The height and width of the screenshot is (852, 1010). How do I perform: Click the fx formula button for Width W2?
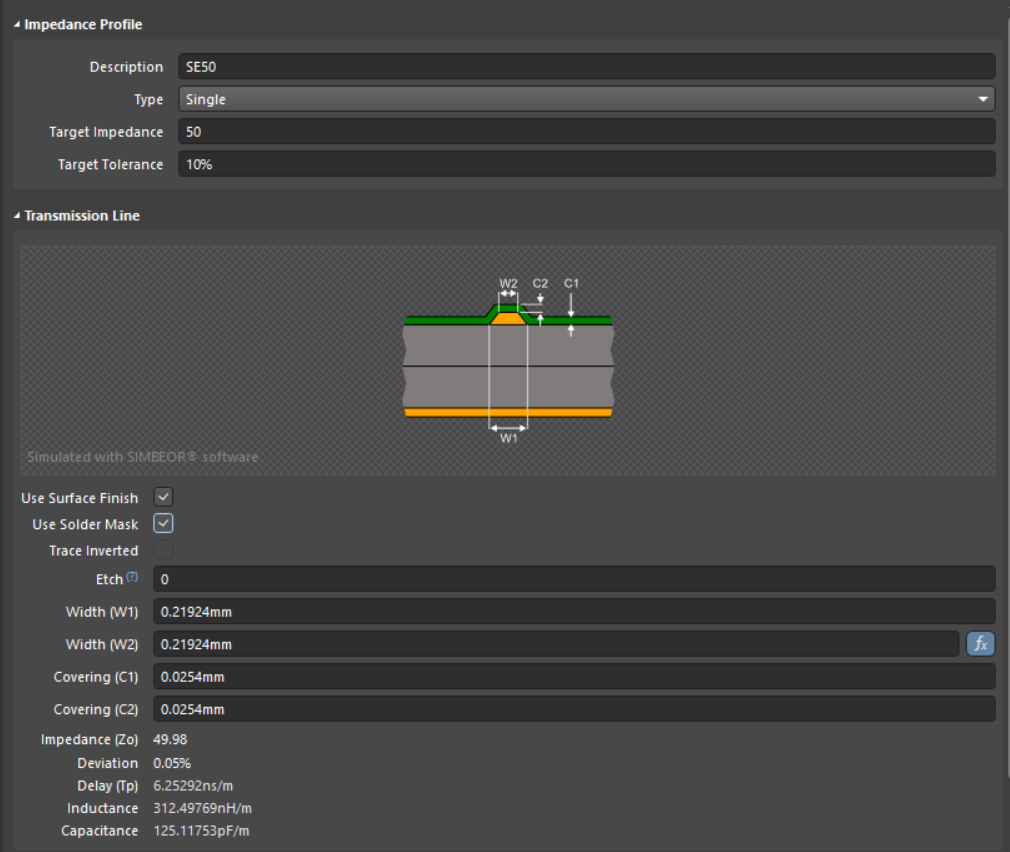[x=980, y=643]
